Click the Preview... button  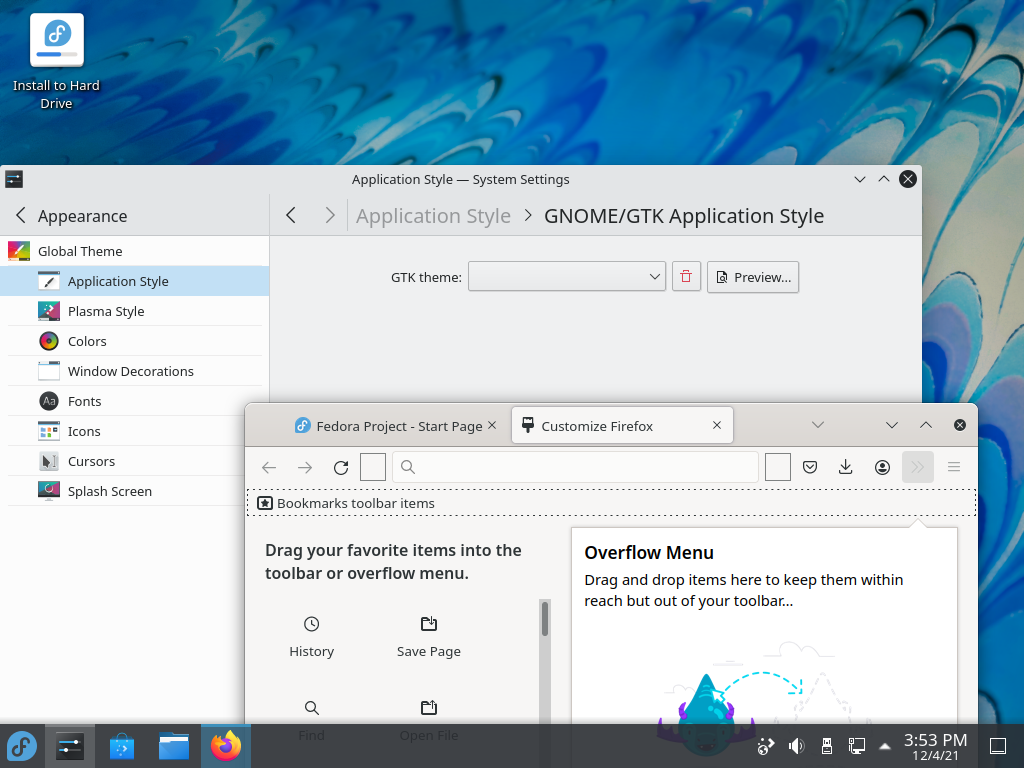click(x=753, y=277)
